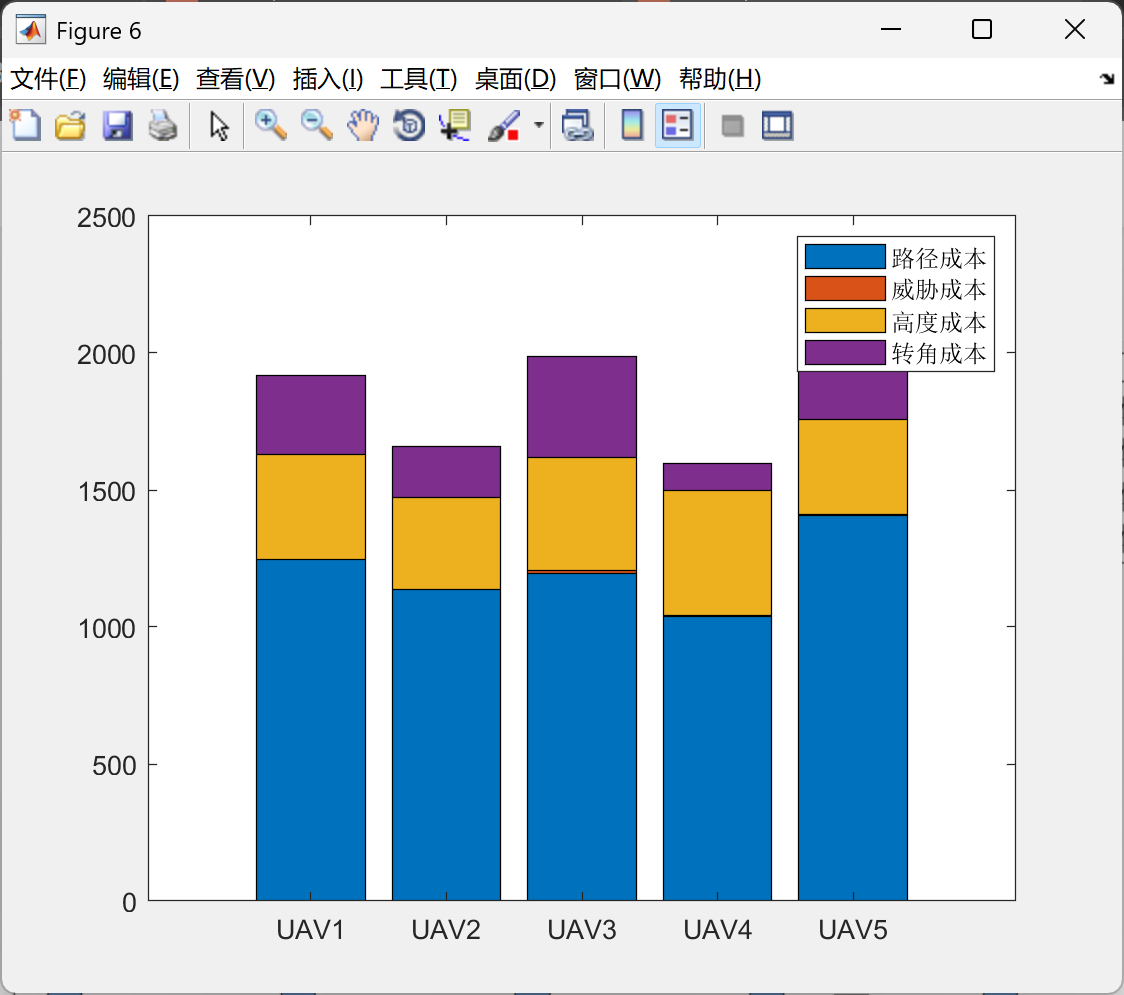Select the Brush data tool
1124x995 pixels.
click(504, 125)
